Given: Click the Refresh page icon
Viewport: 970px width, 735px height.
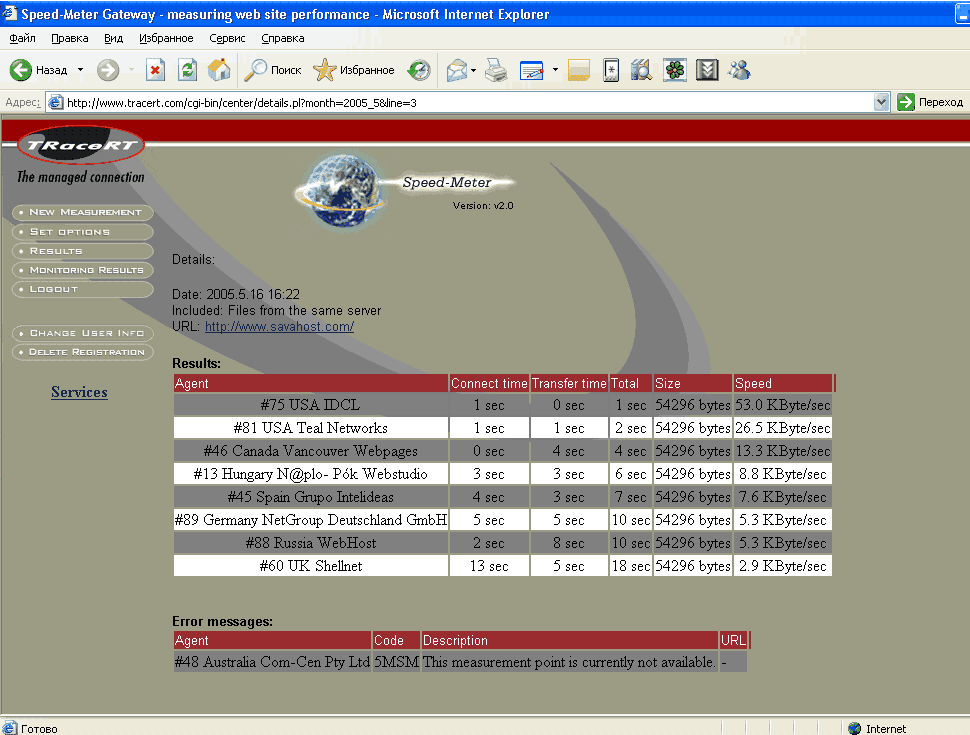Looking at the screenshot, I should point(187,70).
